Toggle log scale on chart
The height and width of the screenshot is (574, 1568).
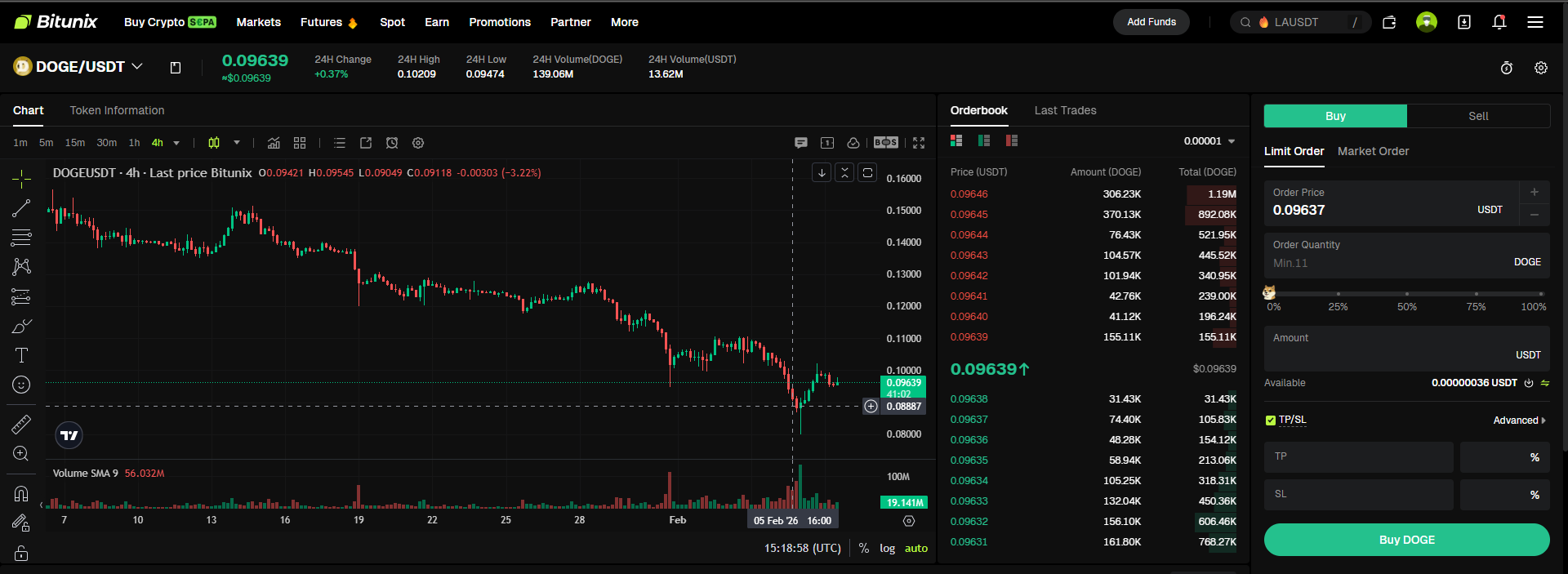click(888, 549)
